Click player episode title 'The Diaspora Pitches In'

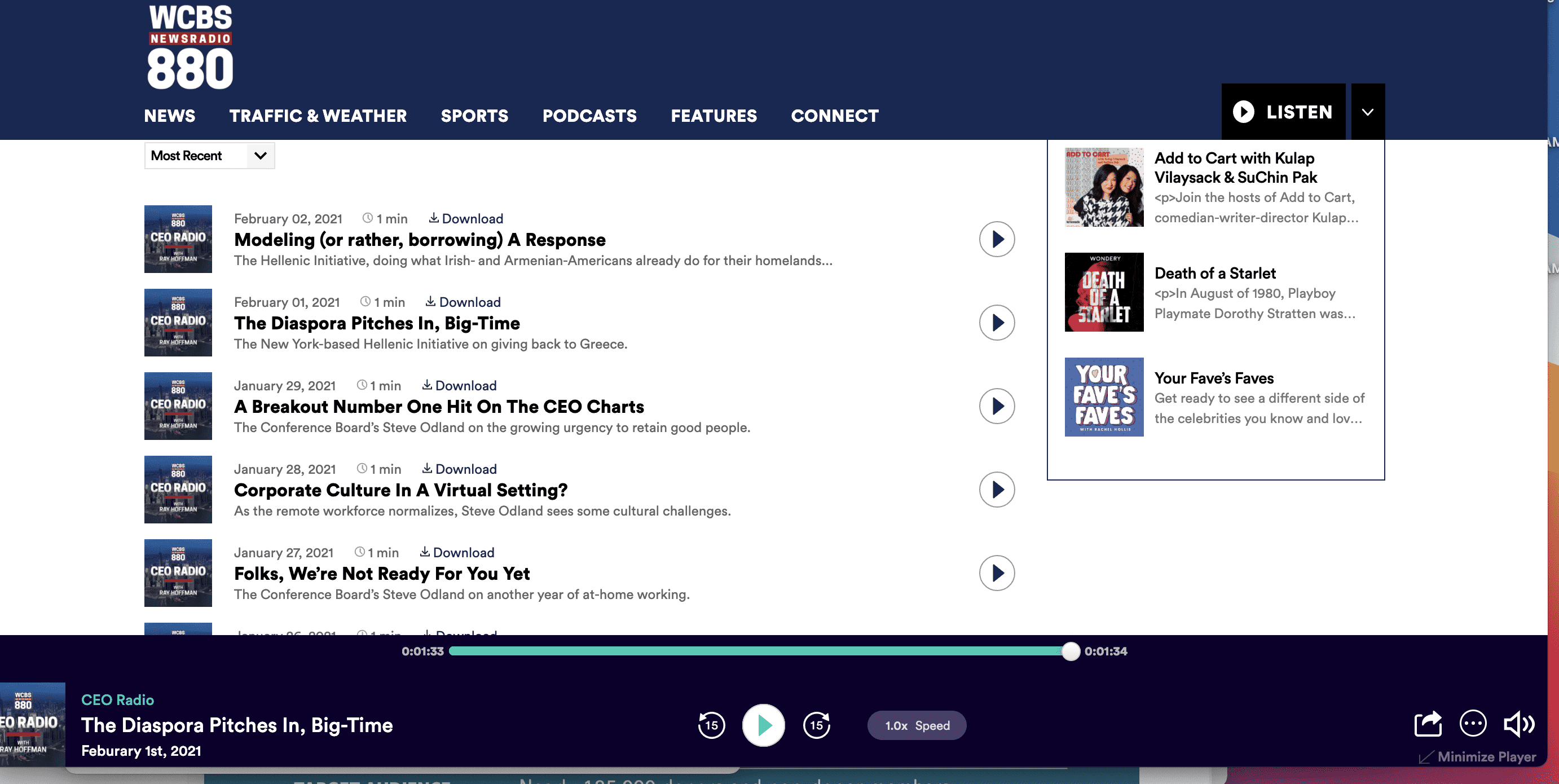237,725
